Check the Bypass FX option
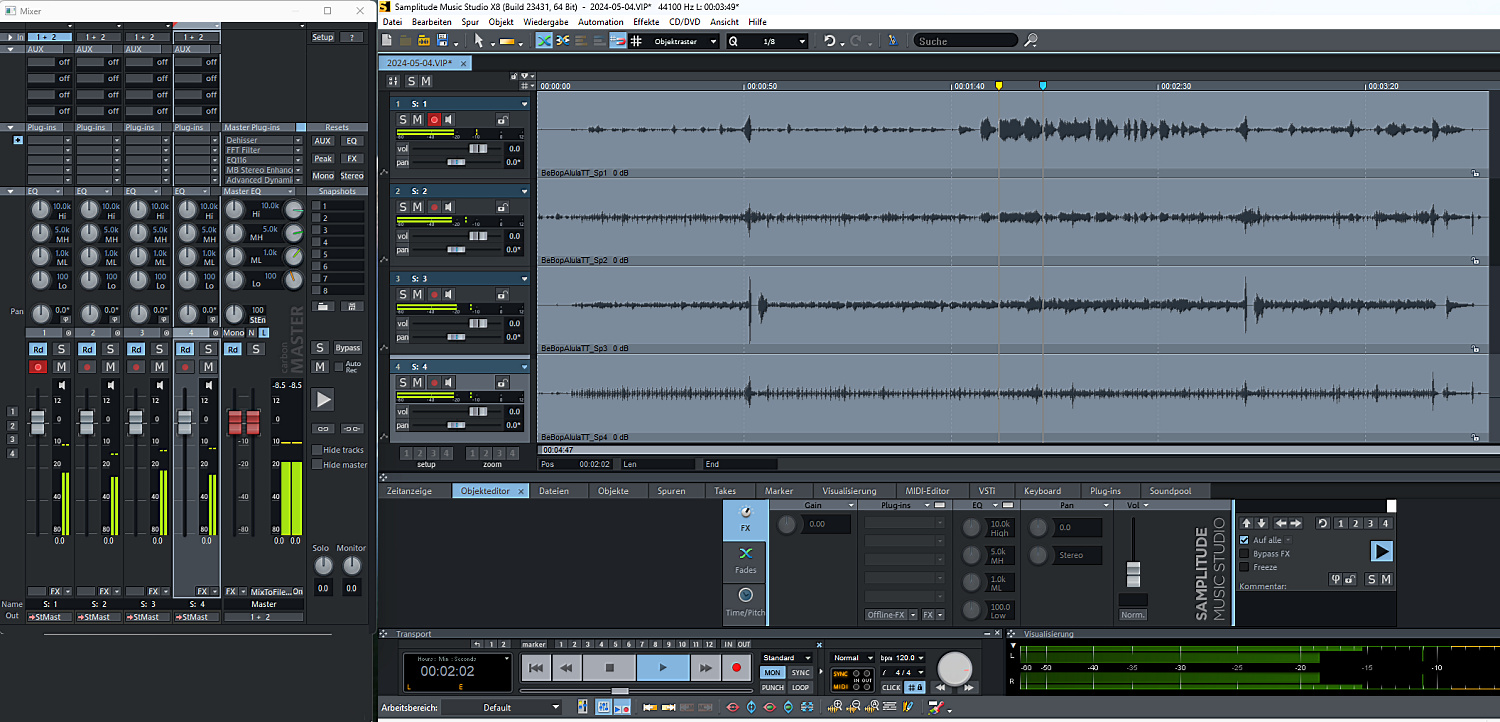1500x722 pixels. 1244,553
